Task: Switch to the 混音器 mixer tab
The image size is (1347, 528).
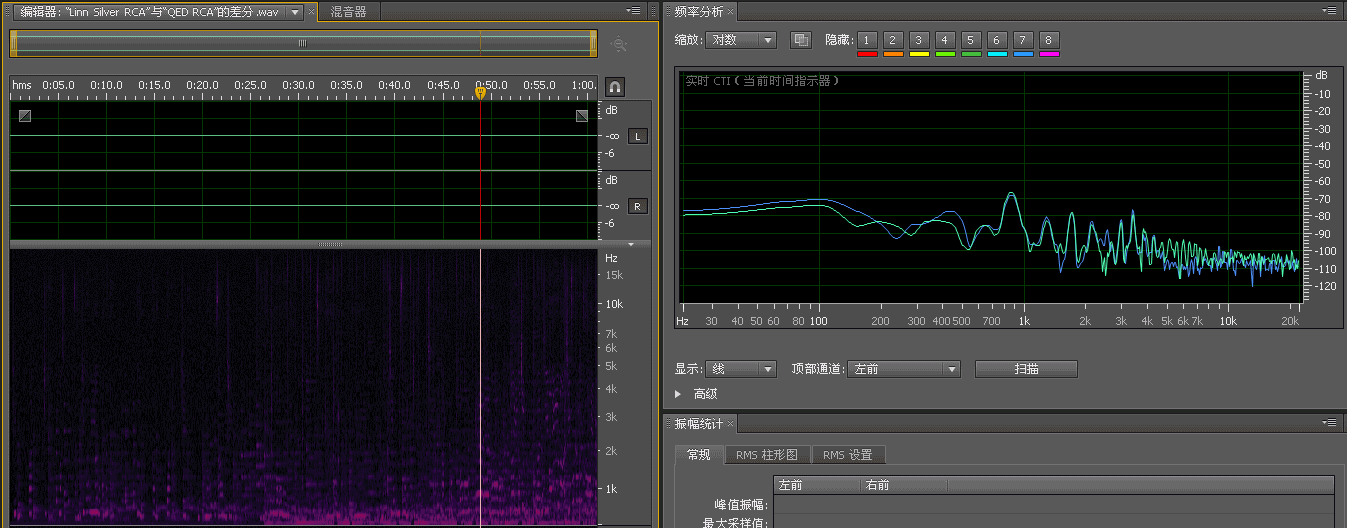Action: [x=348, y=12]
